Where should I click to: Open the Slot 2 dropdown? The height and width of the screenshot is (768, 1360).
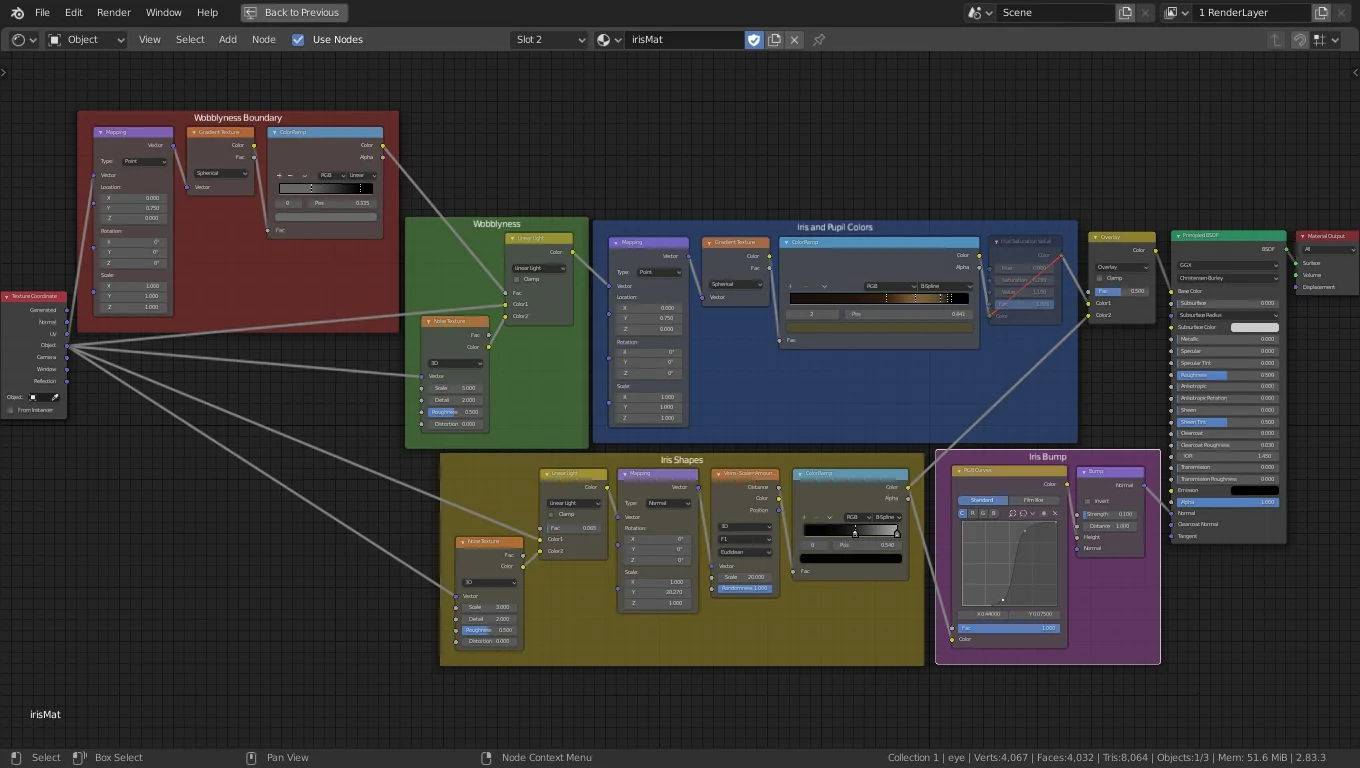pyautogui.click(x=549, y=40)
